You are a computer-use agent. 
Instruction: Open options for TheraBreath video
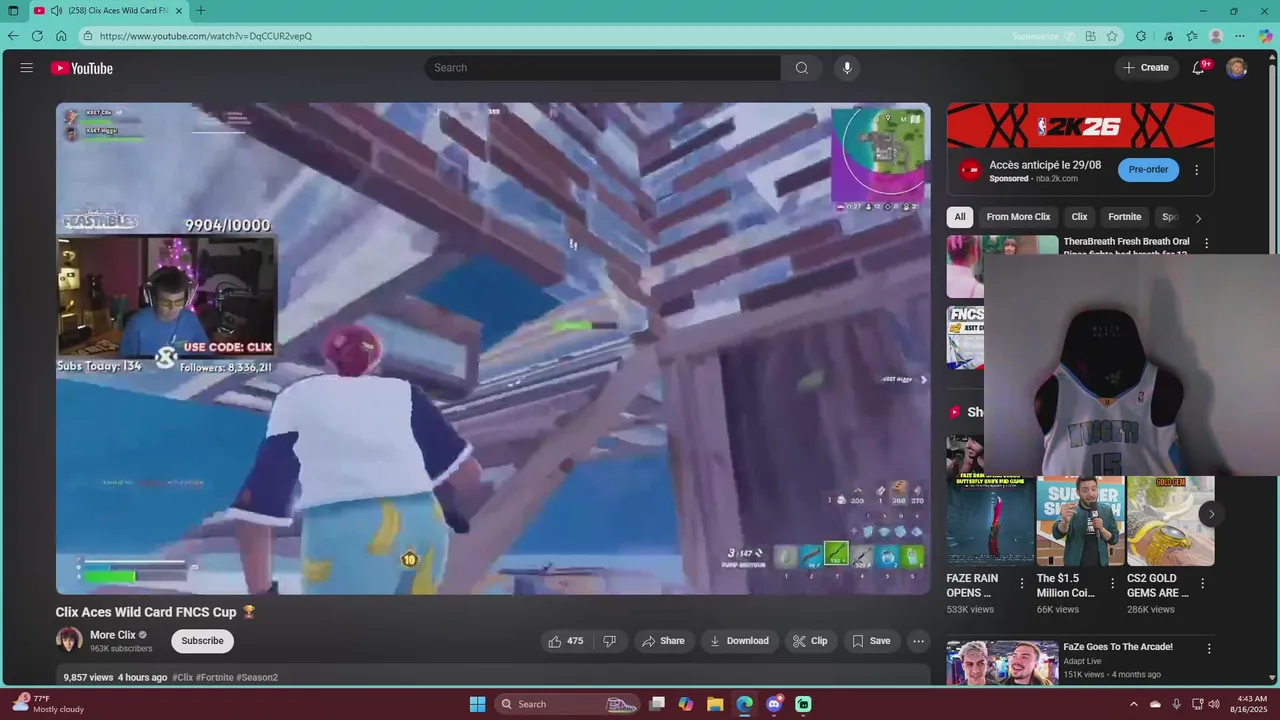[1206, 243]
